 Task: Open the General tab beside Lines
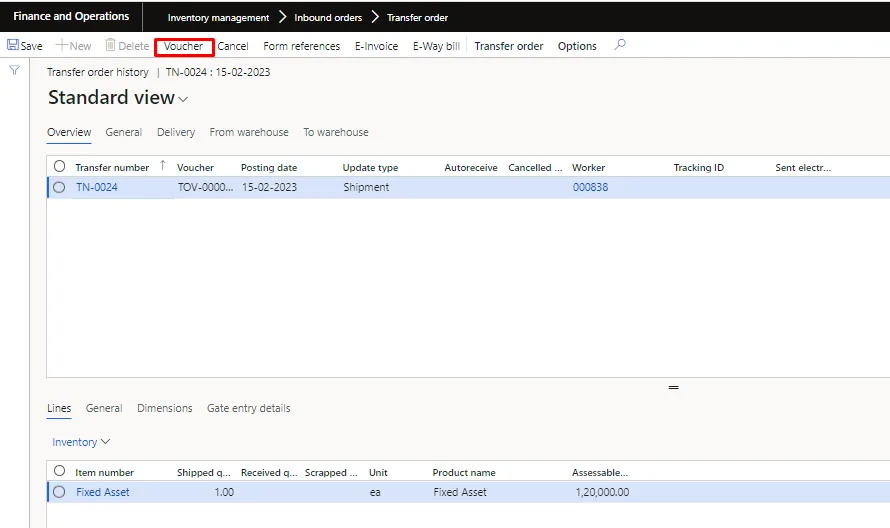104,408
